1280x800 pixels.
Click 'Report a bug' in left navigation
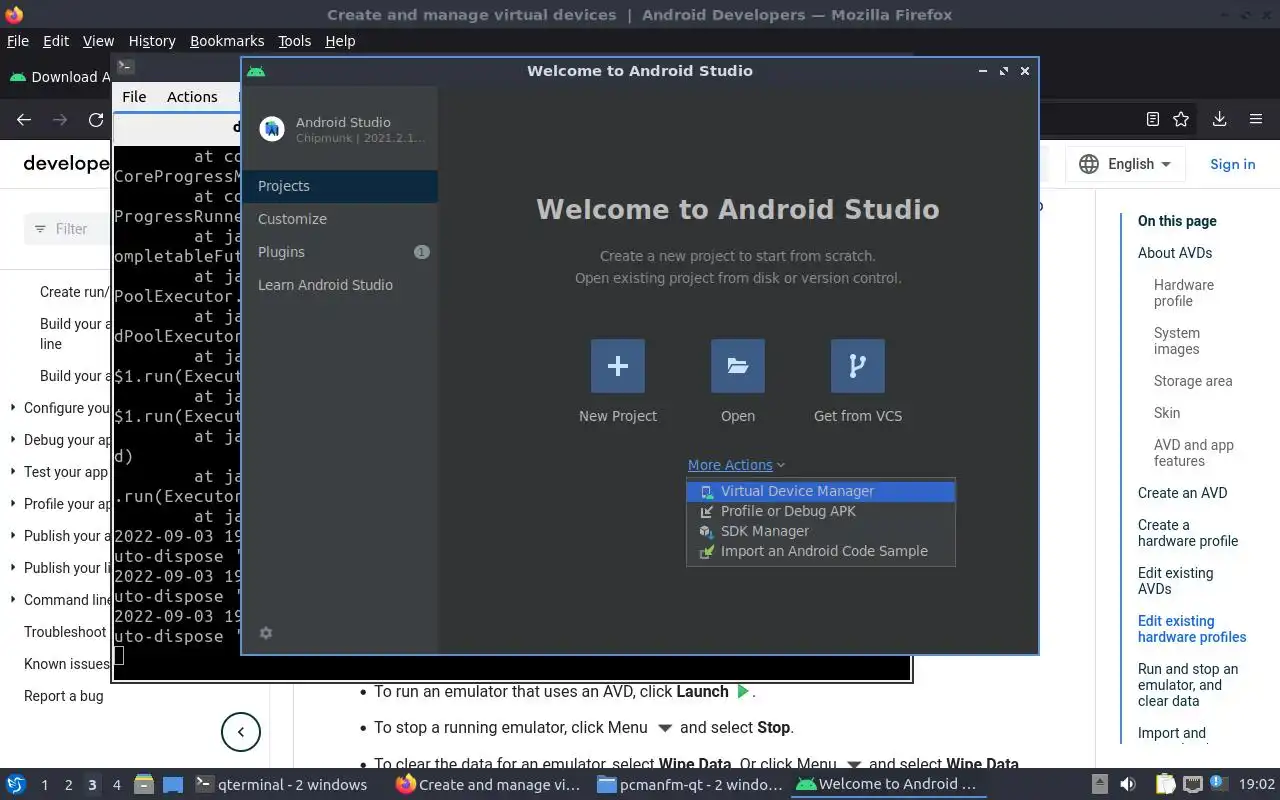point(63,696)
